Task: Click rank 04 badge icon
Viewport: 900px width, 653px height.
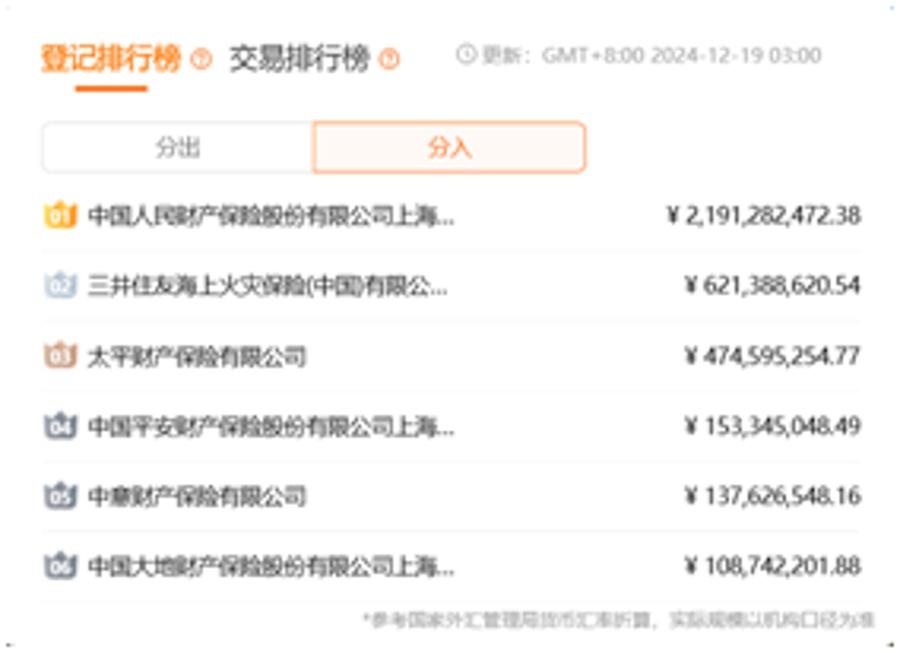Action: (x=60, y=426)
